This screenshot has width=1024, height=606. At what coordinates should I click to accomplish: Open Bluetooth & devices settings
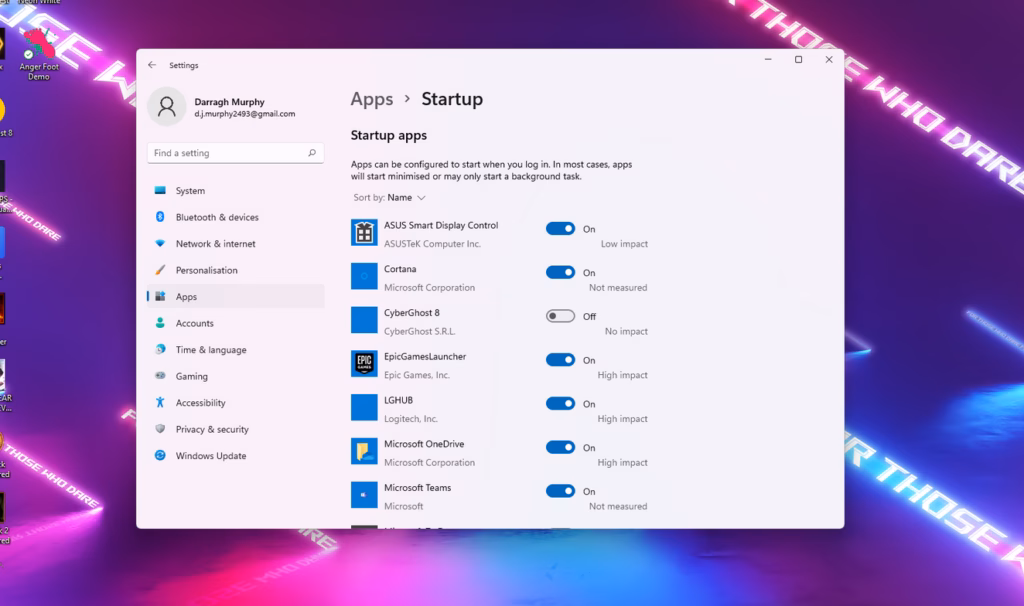tap(236, 217)
